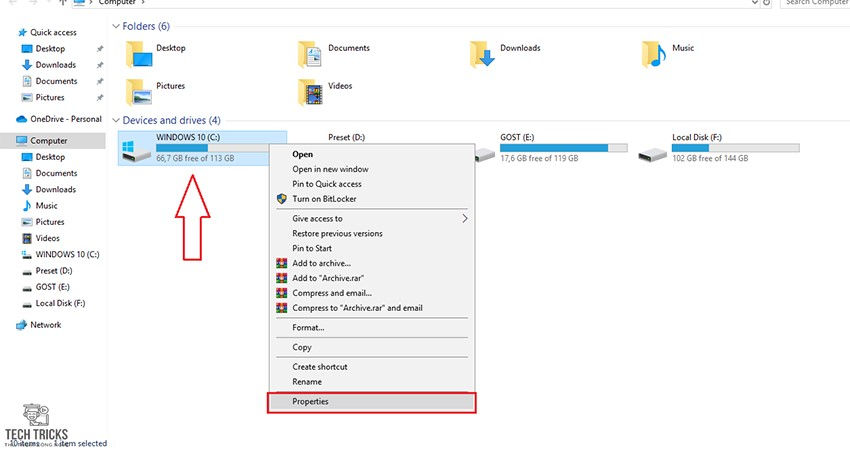Open the Pictures folder icon in Folders
850x450 pixels.
coord(139,92)
